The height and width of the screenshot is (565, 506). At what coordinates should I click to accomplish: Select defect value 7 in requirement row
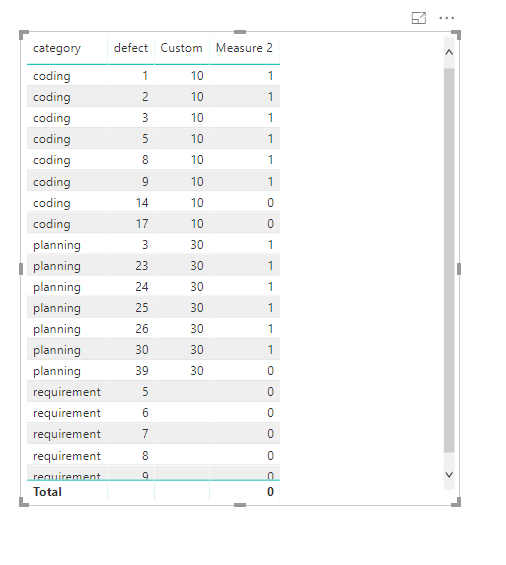coord(145,433)
